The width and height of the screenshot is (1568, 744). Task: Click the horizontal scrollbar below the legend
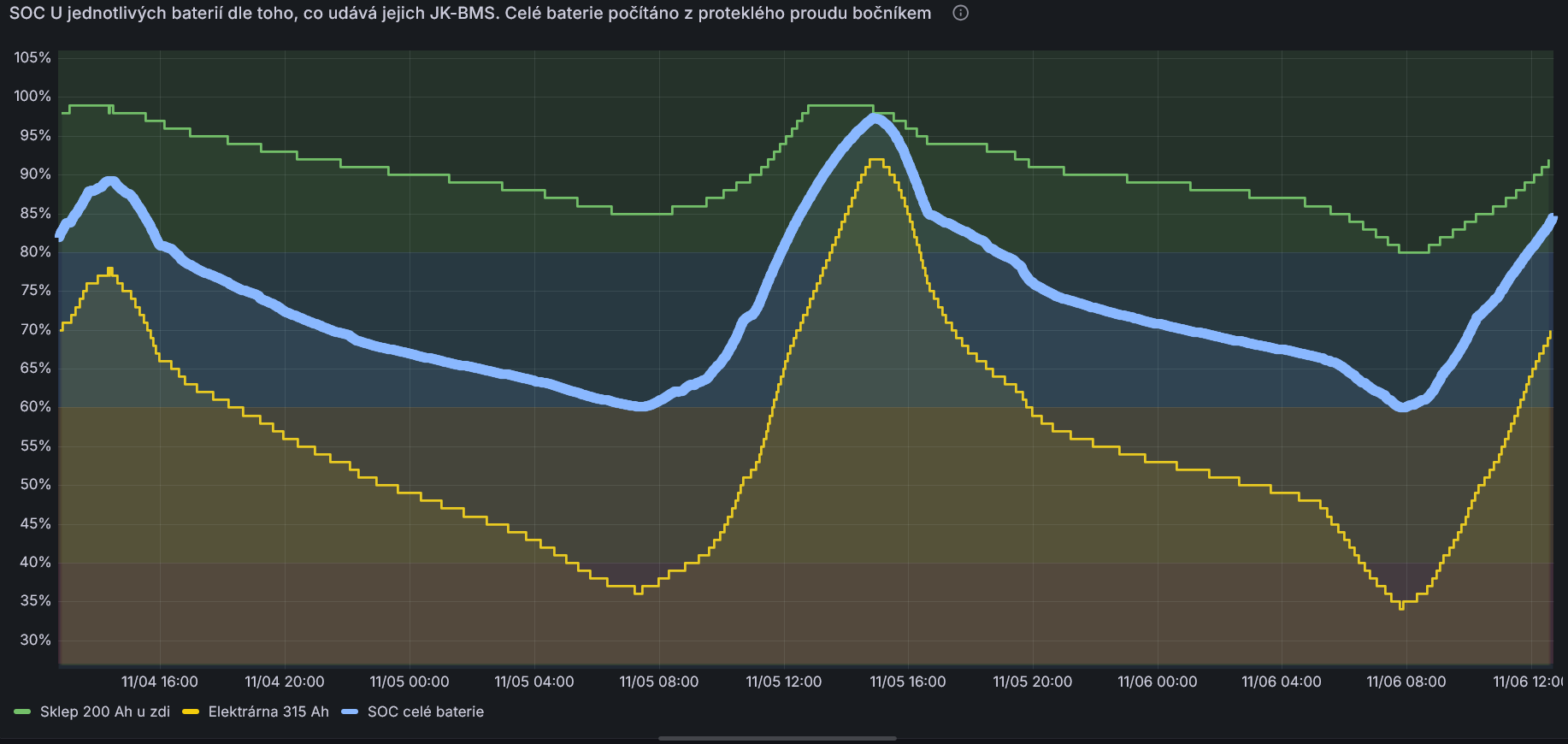click(777, 738)
